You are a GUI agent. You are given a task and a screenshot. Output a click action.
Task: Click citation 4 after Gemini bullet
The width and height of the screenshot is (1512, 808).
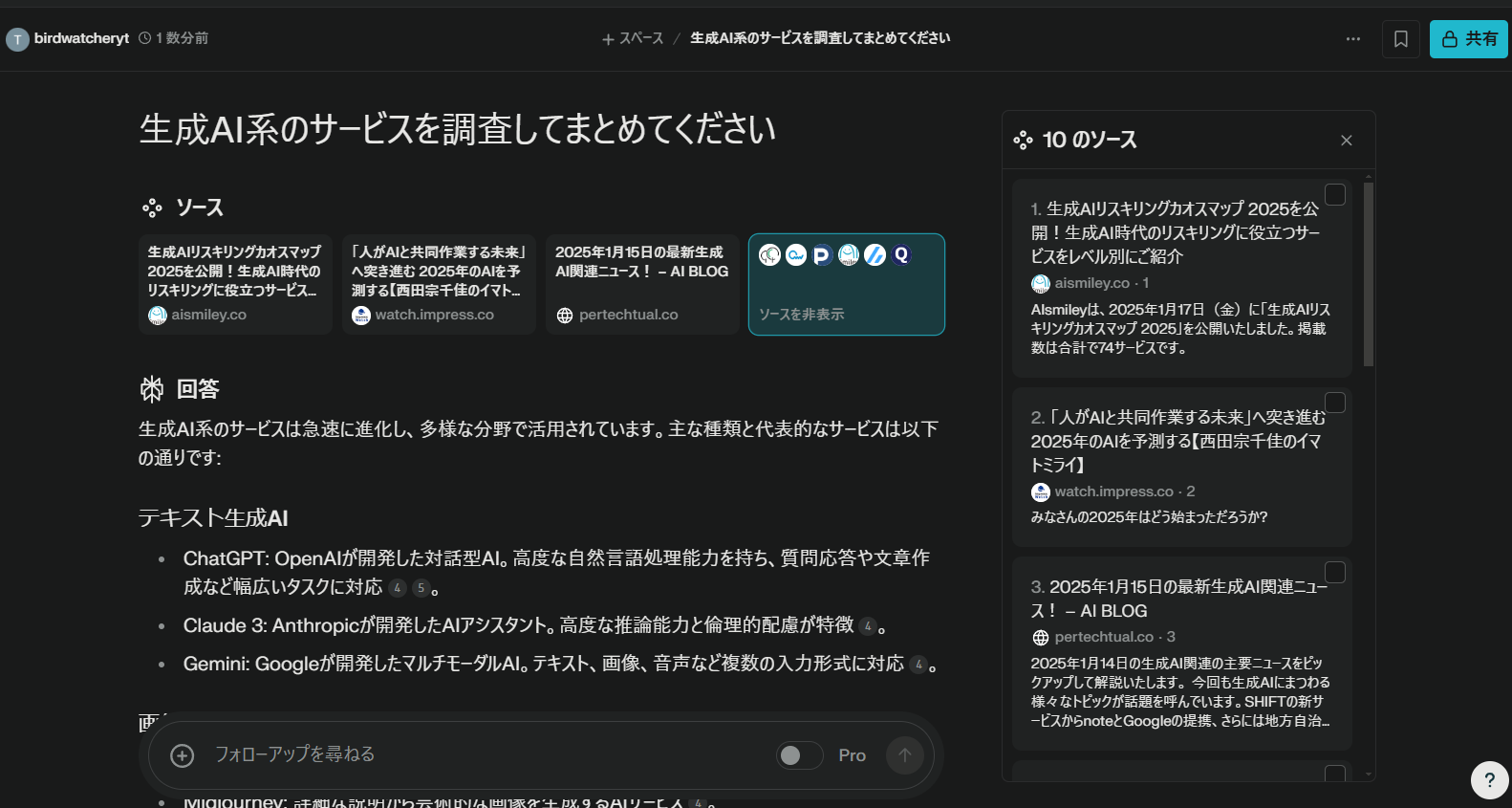[x=918, y=665]
